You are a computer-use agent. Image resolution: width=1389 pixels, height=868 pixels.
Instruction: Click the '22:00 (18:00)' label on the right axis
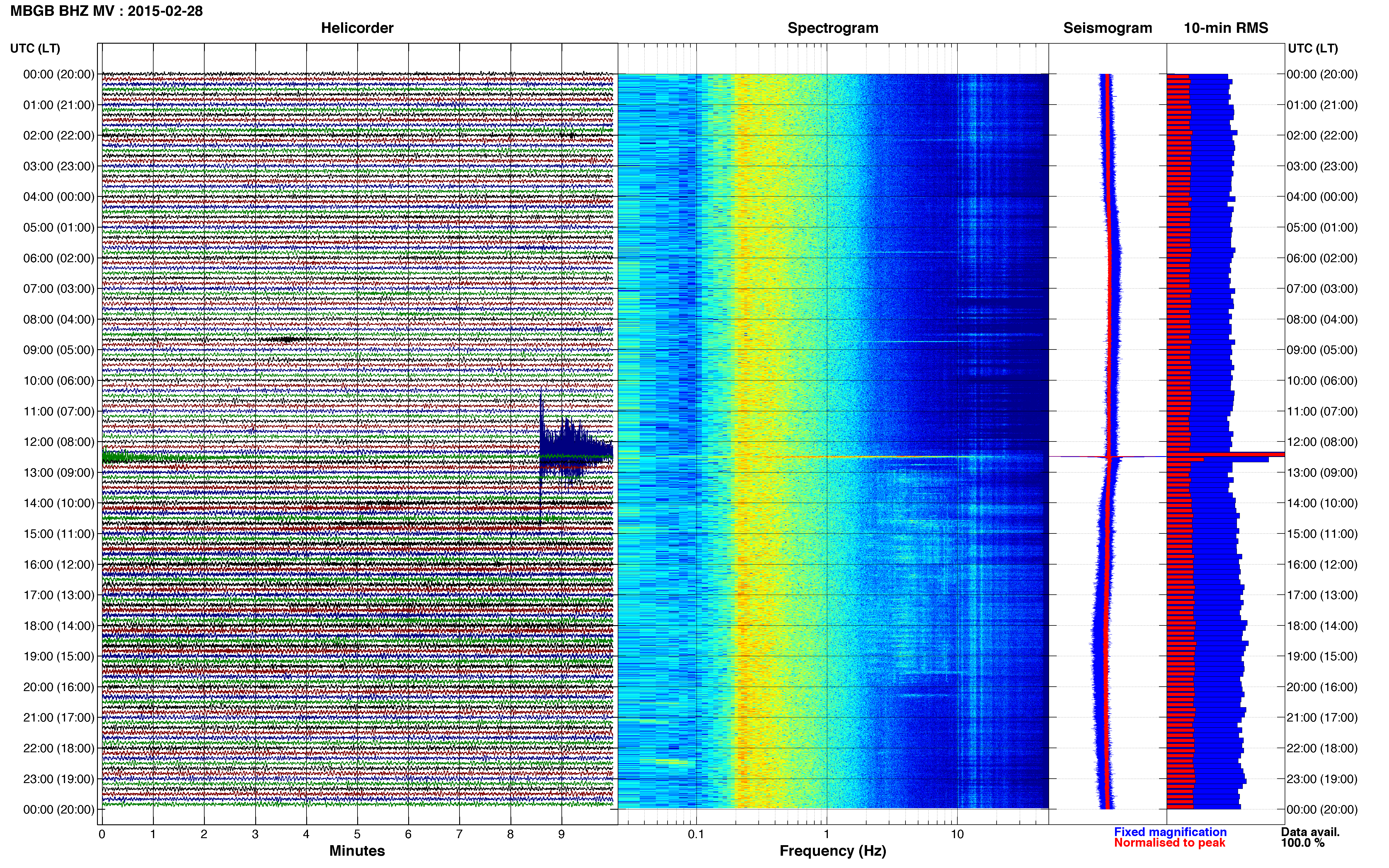coord(1322,748)
